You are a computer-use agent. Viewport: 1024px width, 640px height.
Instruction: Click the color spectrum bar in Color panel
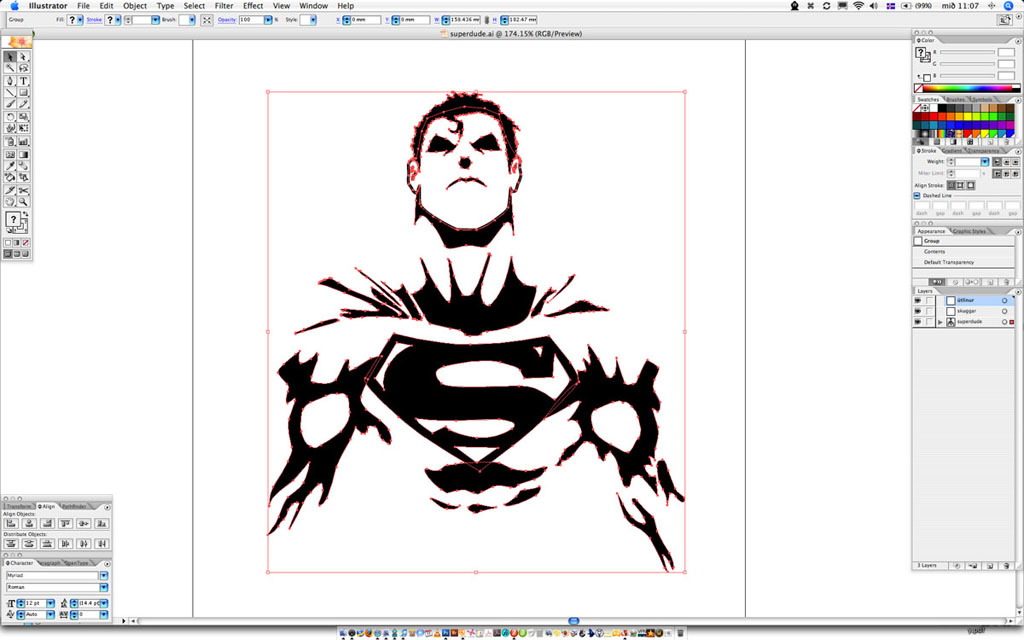967,88
